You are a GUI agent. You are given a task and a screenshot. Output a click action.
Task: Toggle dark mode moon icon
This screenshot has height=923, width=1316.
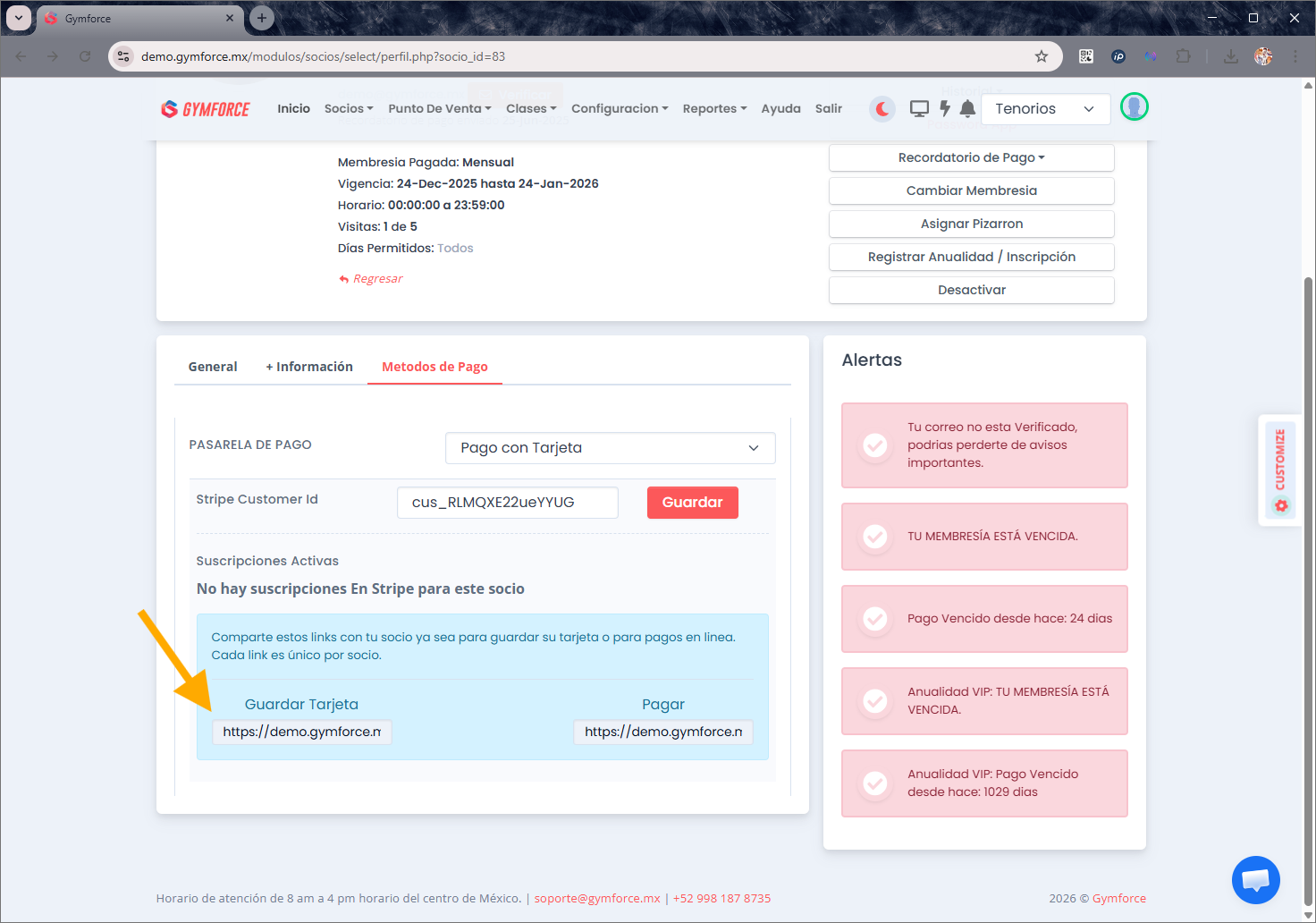tap(882, 109)
